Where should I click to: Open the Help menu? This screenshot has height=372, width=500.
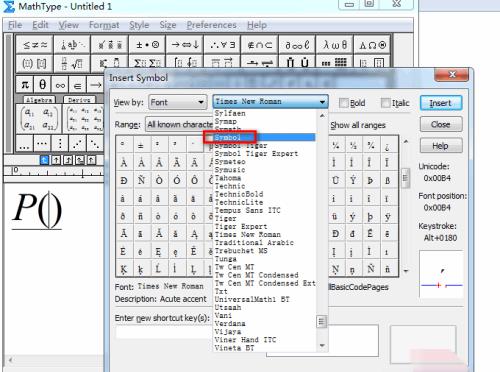tap(257, 25)
